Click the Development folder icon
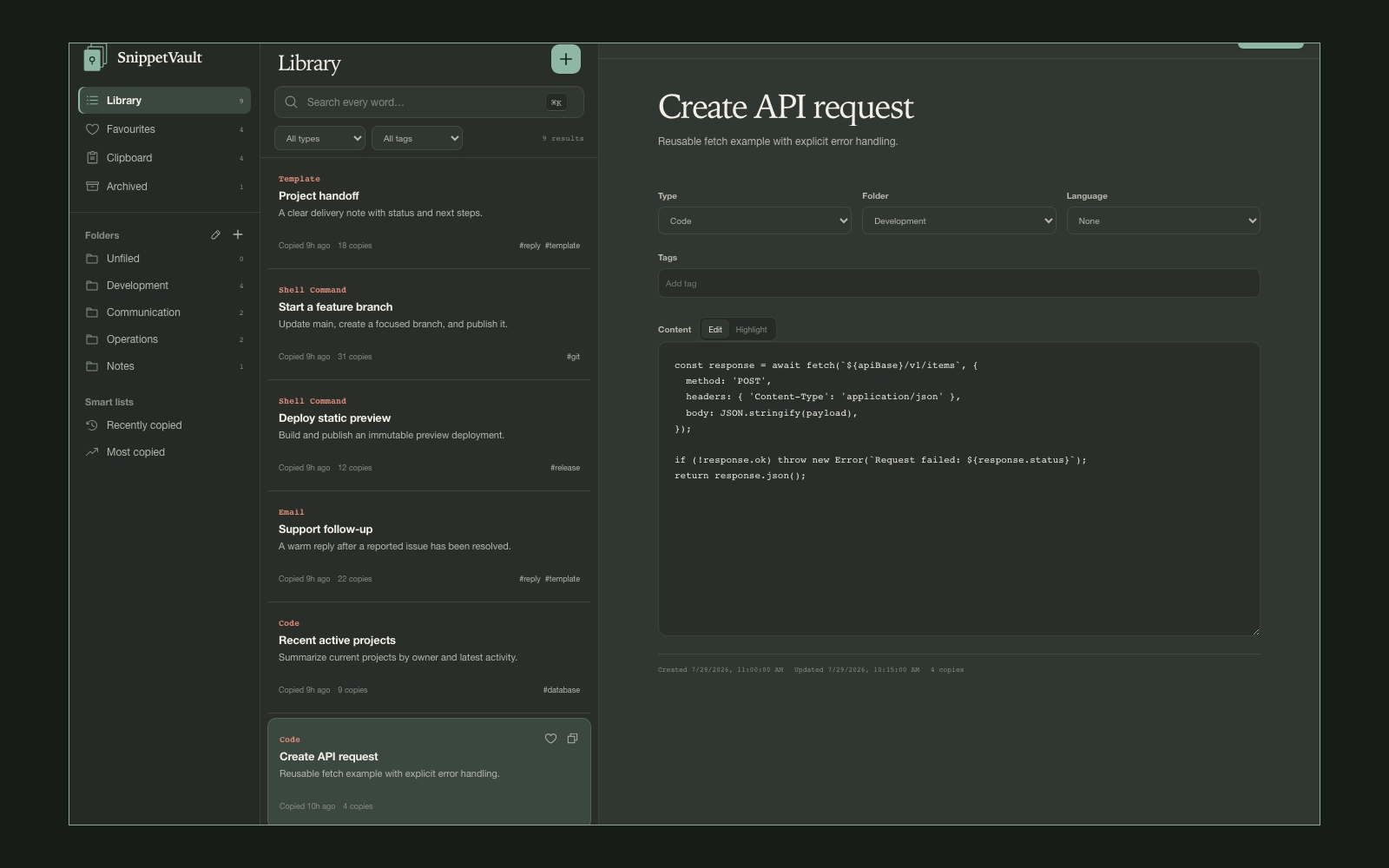The image size is (1389, 868). [x=92, y=286]
